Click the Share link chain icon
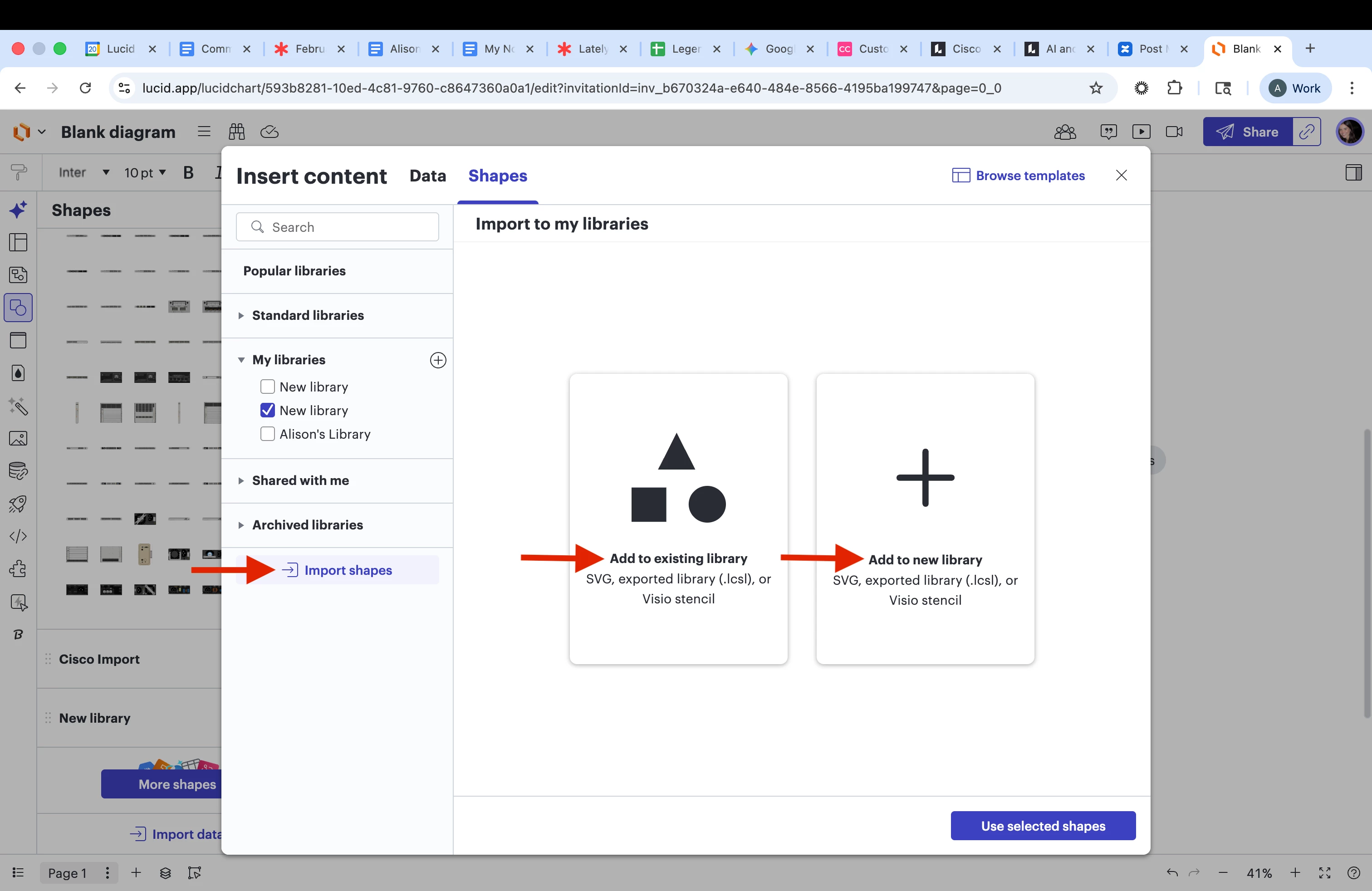 coord(1306,132)
